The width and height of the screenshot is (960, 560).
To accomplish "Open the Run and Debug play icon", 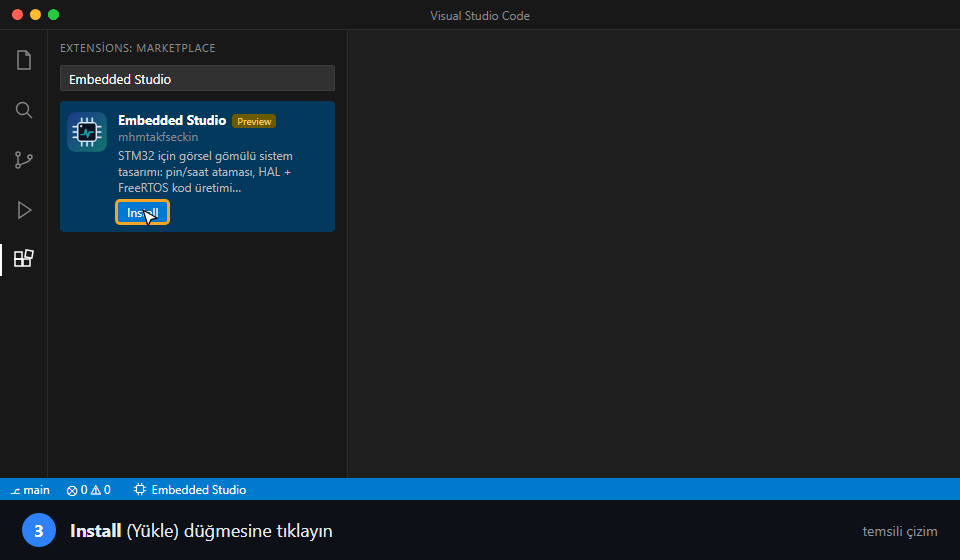I will (x=24, y=210).
